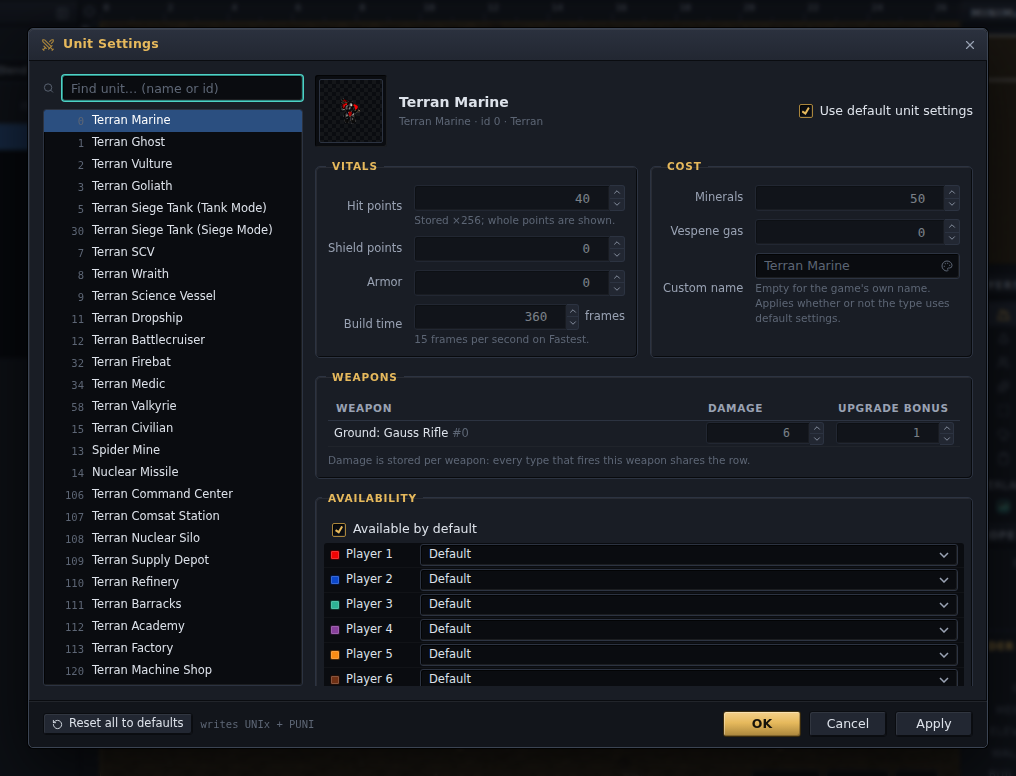Select Terran Academy in unit list
The width and height of the screenshot is (1016, 776).
click(173, 626)
